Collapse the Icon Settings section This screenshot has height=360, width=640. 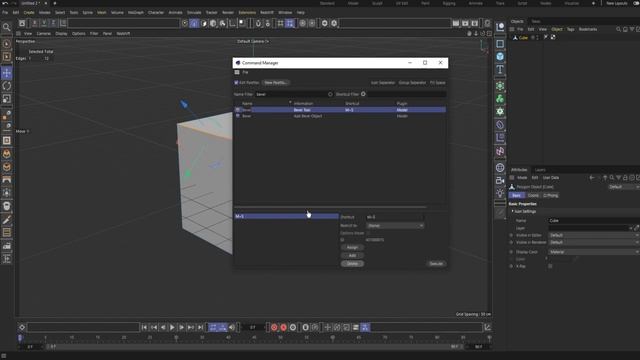[513, 211]
